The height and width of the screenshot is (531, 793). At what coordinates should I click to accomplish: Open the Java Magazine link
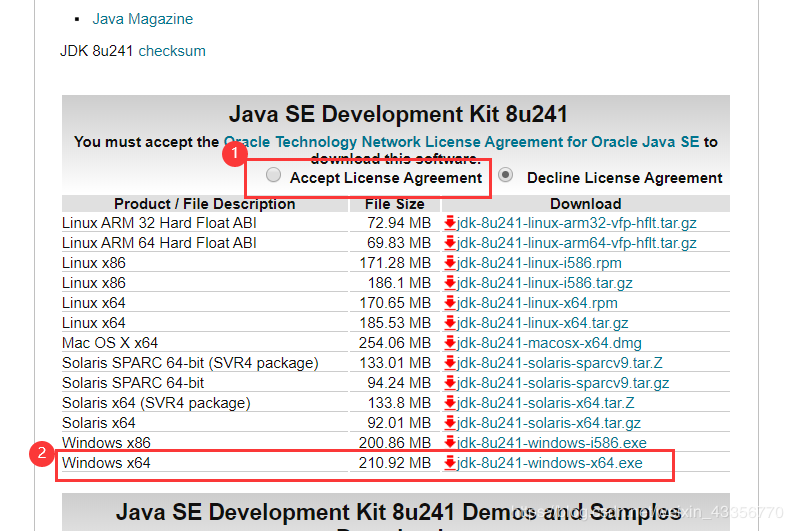[143, 19]
